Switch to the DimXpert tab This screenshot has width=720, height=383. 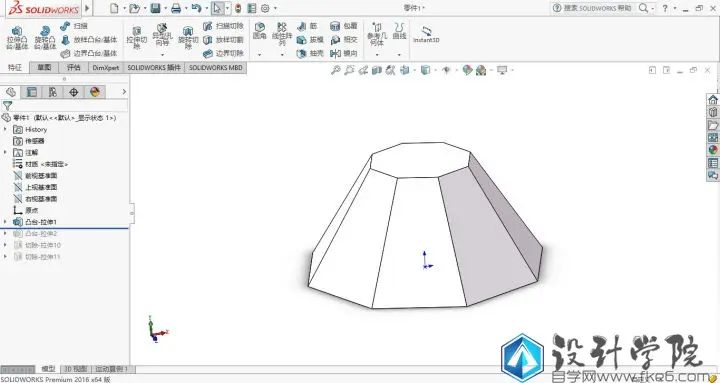pos(106,68)
